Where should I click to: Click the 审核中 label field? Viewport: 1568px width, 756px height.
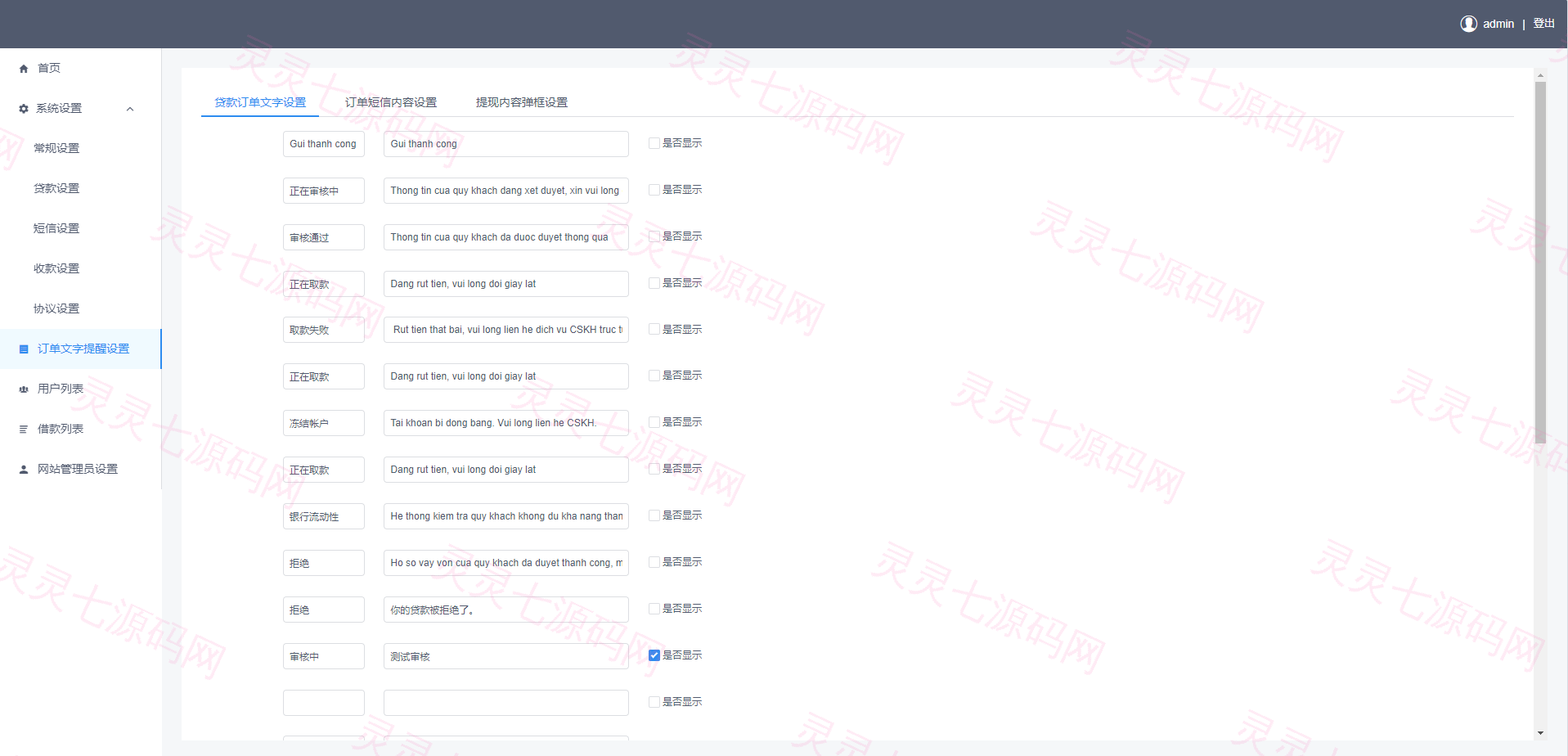[x=324, y=656]
